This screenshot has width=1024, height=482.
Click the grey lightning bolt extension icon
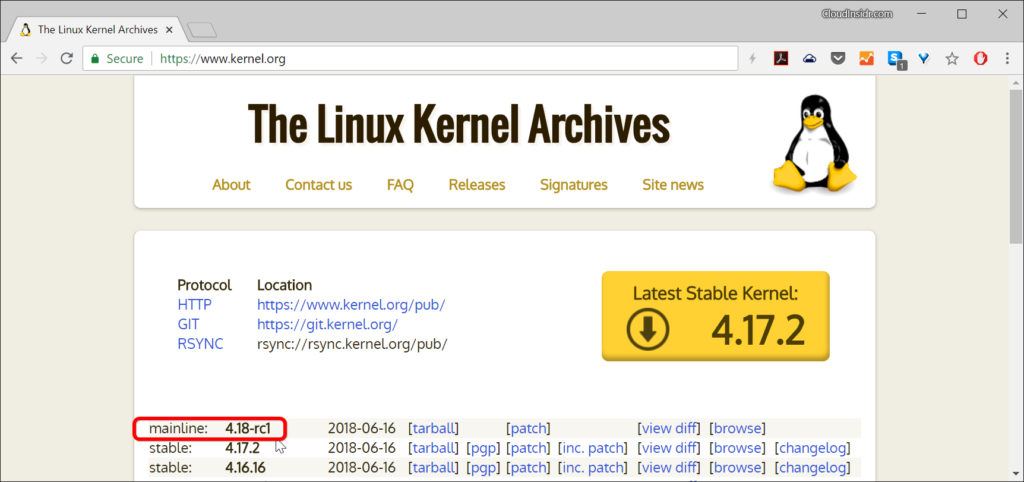tap(752, 59)
